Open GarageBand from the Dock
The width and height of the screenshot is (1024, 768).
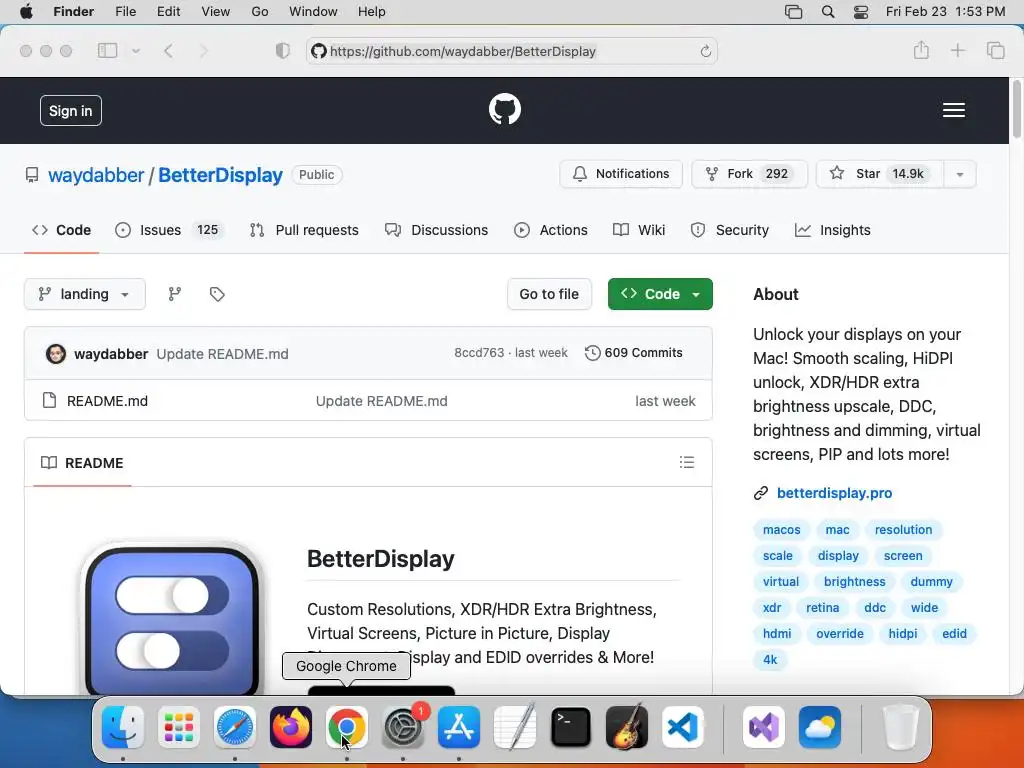tap(627, 727)
